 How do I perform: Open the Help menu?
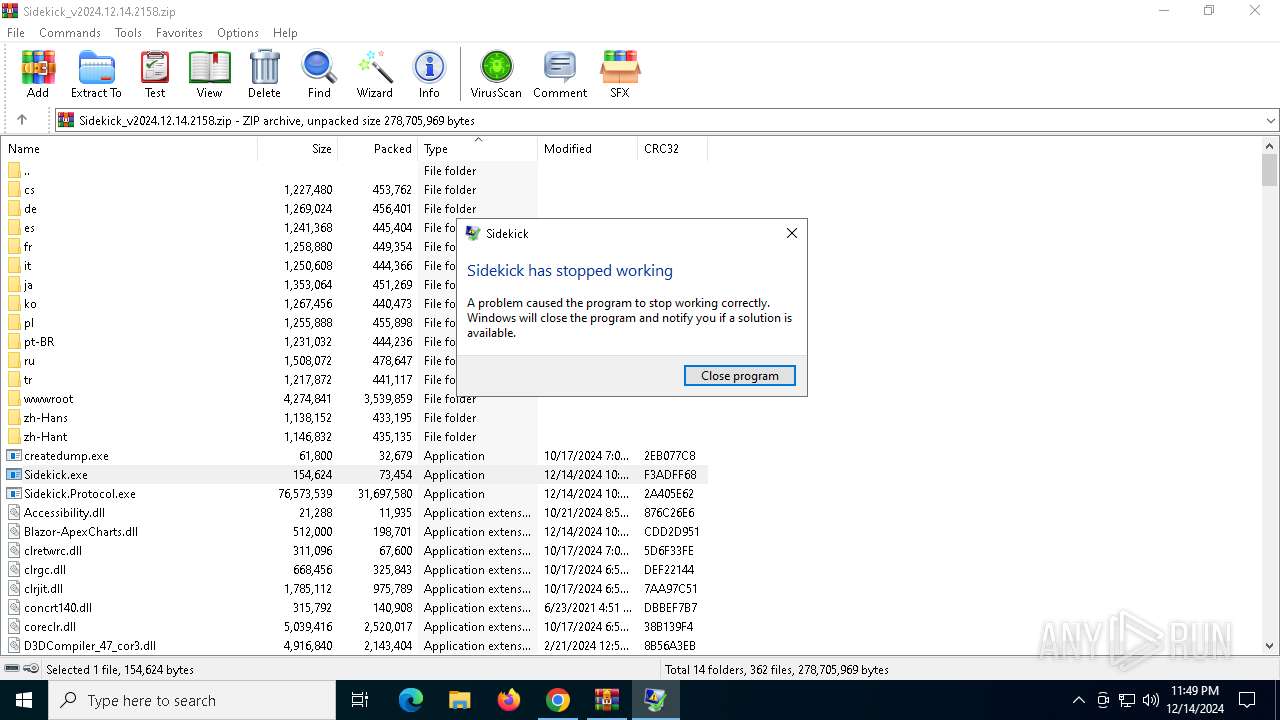click(285, 32)
